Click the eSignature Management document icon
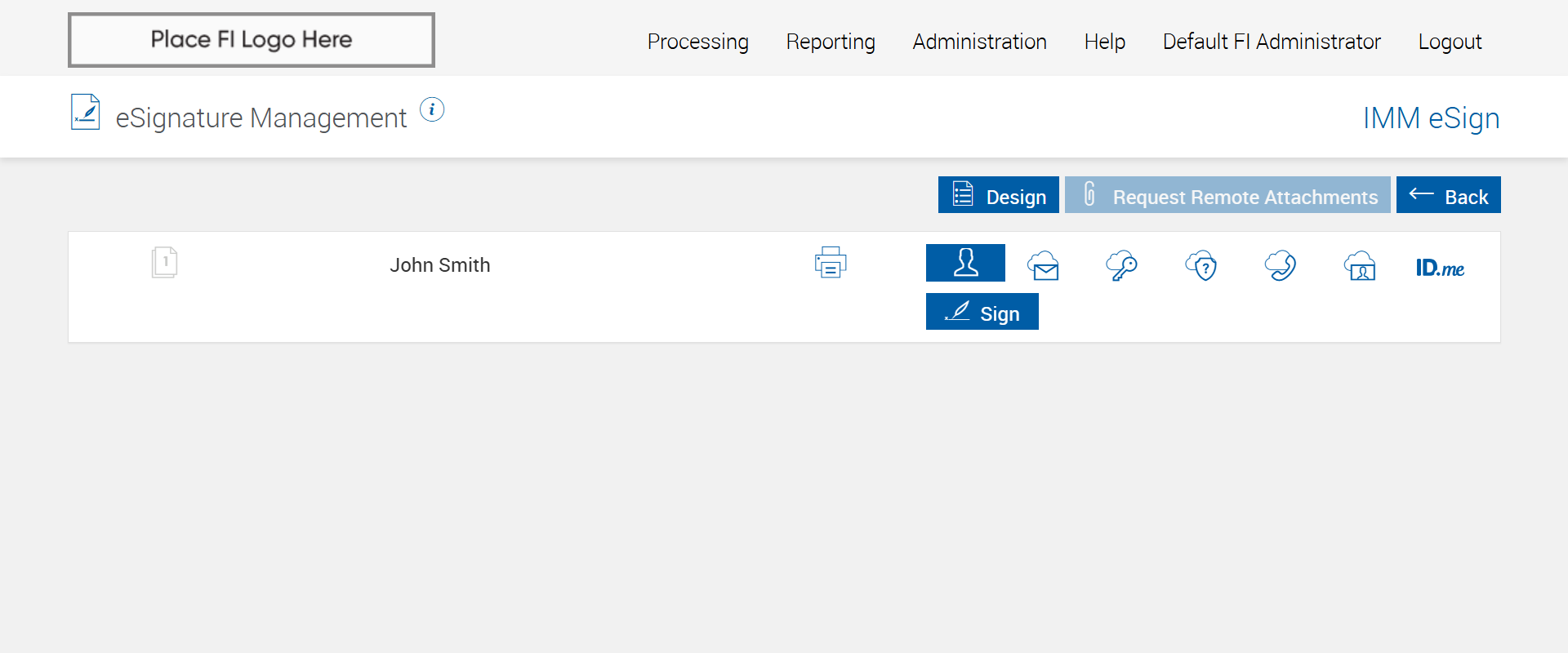The width and height of the screenshot is (1568, 653). point(86,113)
